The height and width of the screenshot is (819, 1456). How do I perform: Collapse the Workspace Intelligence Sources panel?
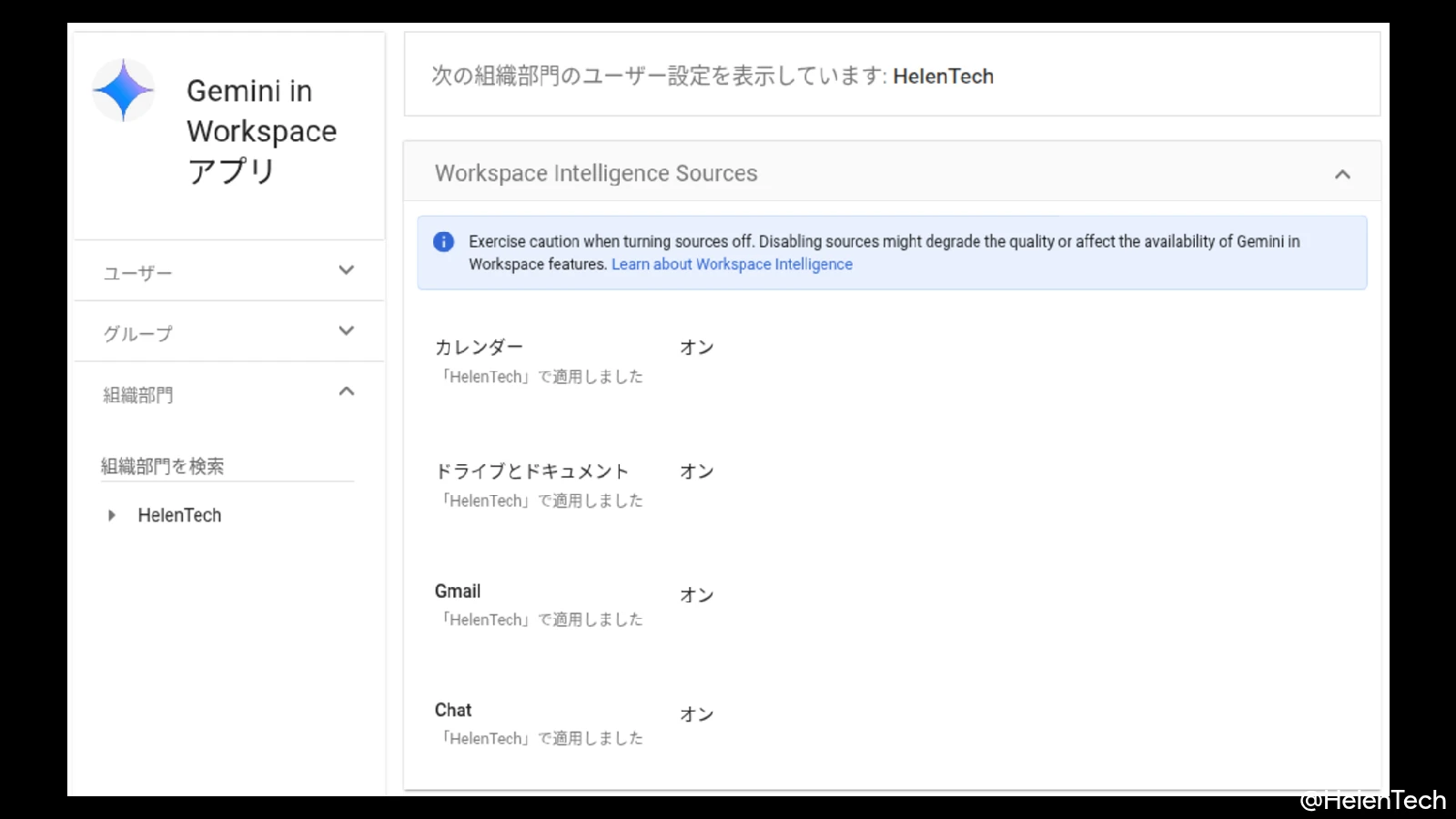(1341, 174)
